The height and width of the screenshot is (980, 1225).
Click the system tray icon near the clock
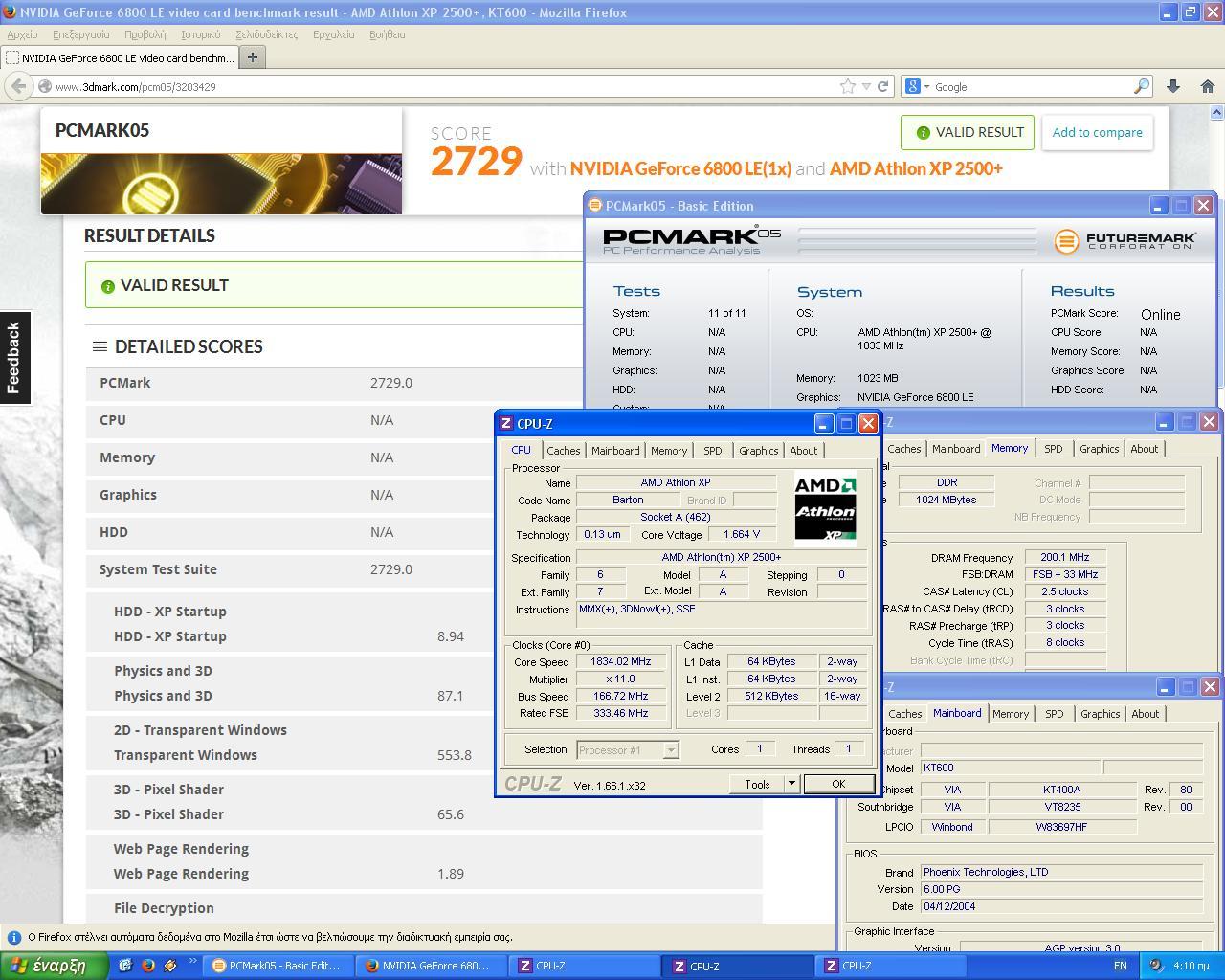(1155, 966)
